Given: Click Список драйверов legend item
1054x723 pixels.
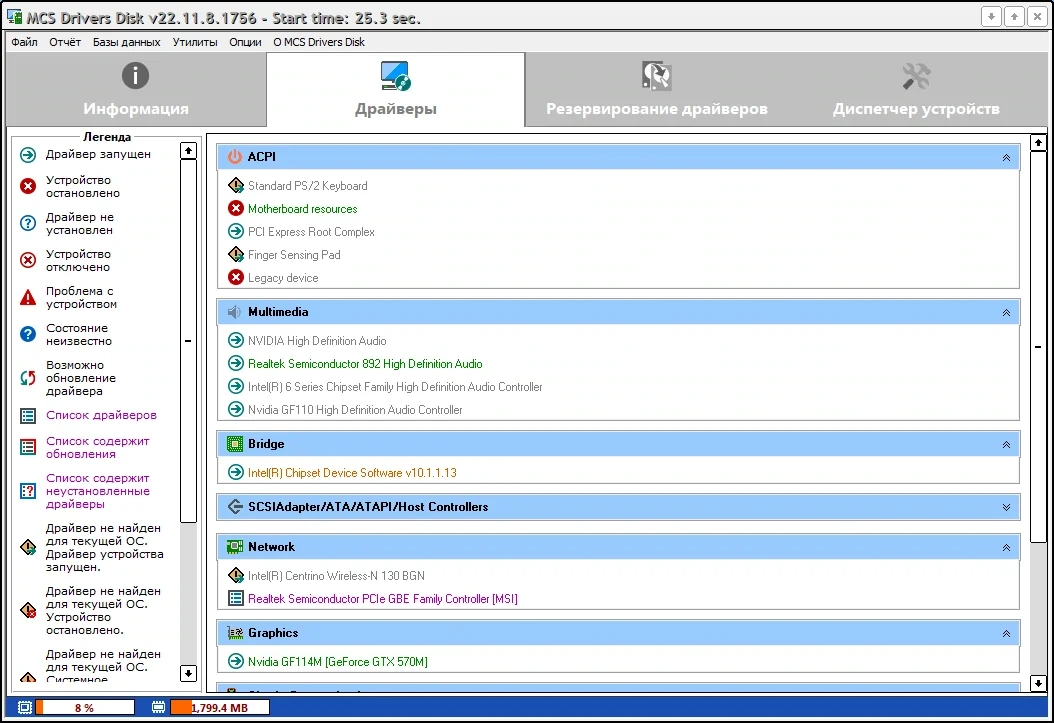Looking at the screenshot, I should [101, 415].
